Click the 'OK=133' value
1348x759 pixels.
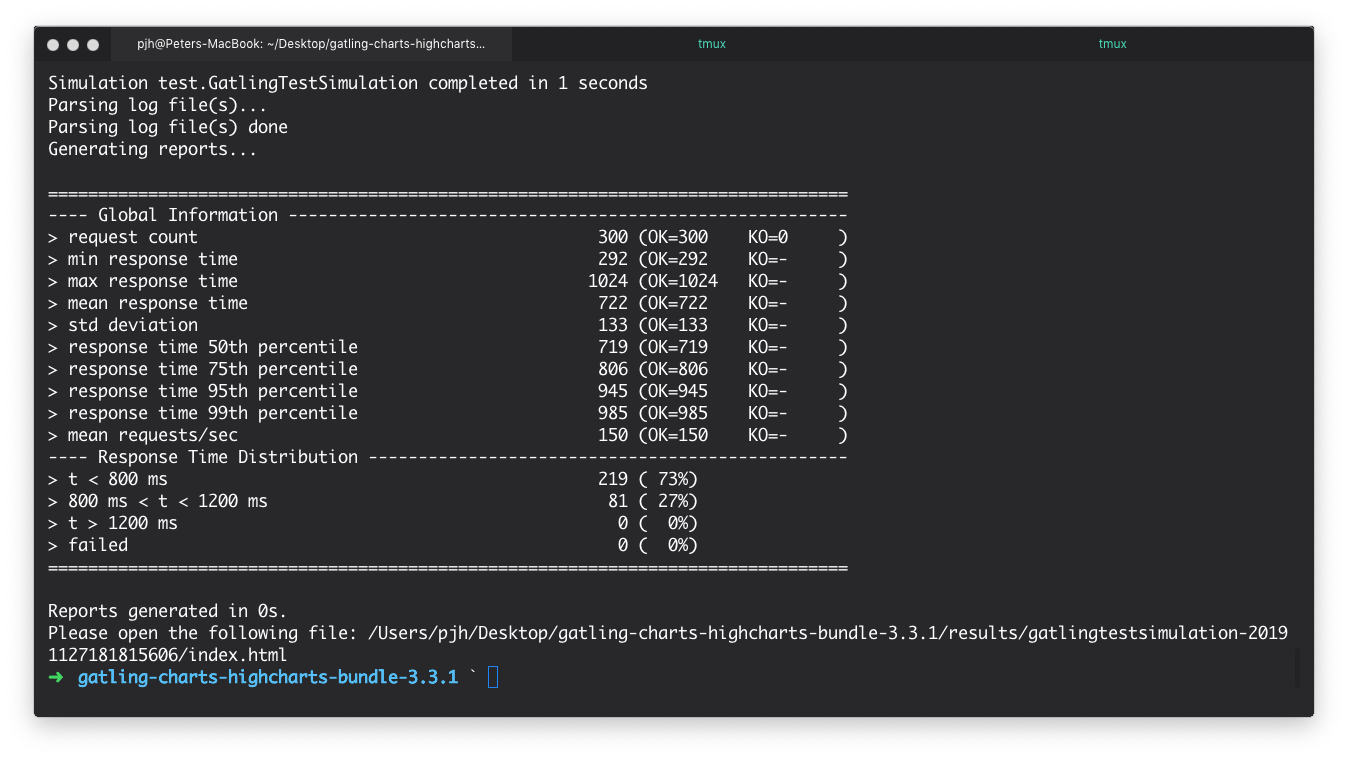(x=678, y=325)
